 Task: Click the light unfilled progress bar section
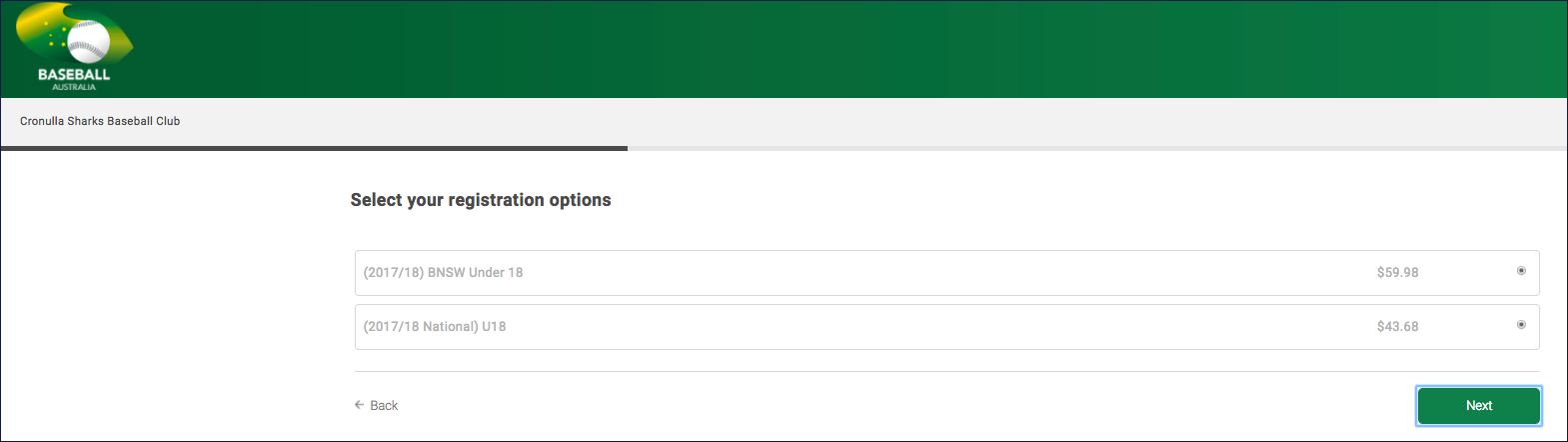point(1097,148)
